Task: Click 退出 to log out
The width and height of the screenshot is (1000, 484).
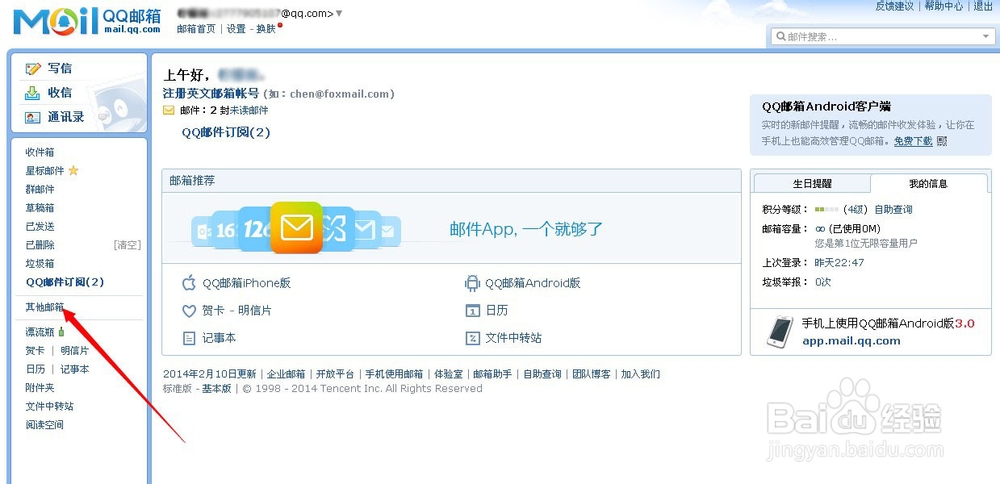Action: pyautogui.click(x=983, y=6)
